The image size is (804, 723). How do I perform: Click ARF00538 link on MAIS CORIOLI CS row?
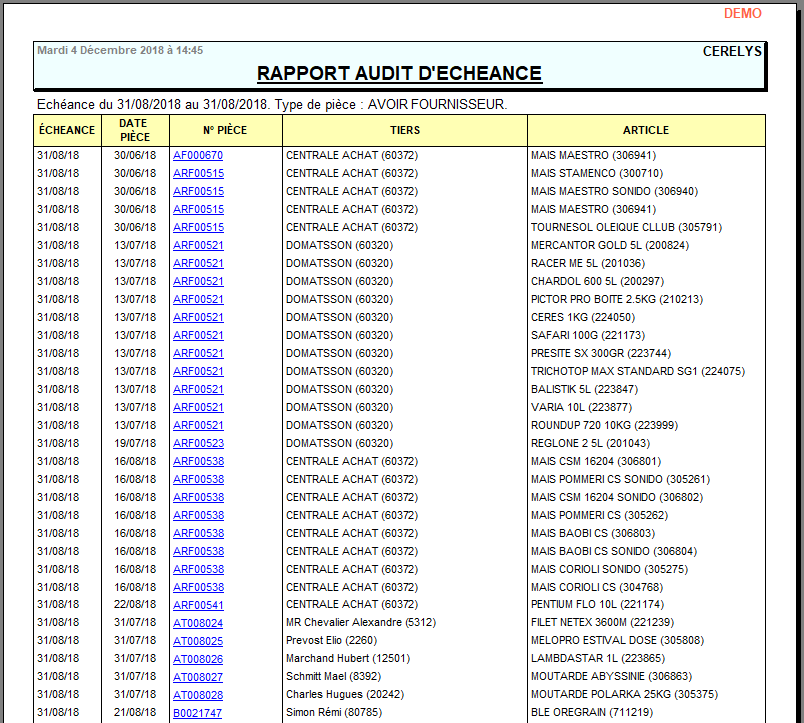198,587
